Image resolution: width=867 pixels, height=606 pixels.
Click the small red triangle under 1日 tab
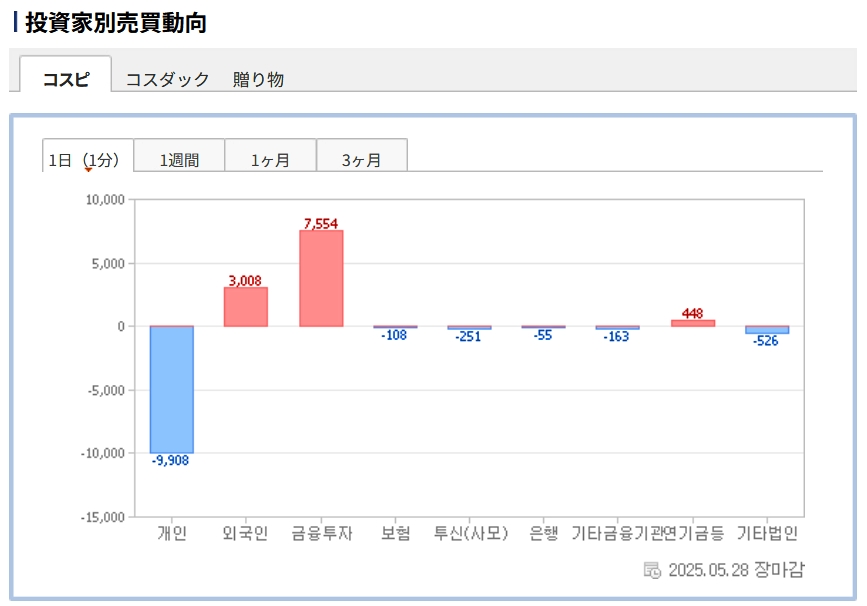[88, 170]
